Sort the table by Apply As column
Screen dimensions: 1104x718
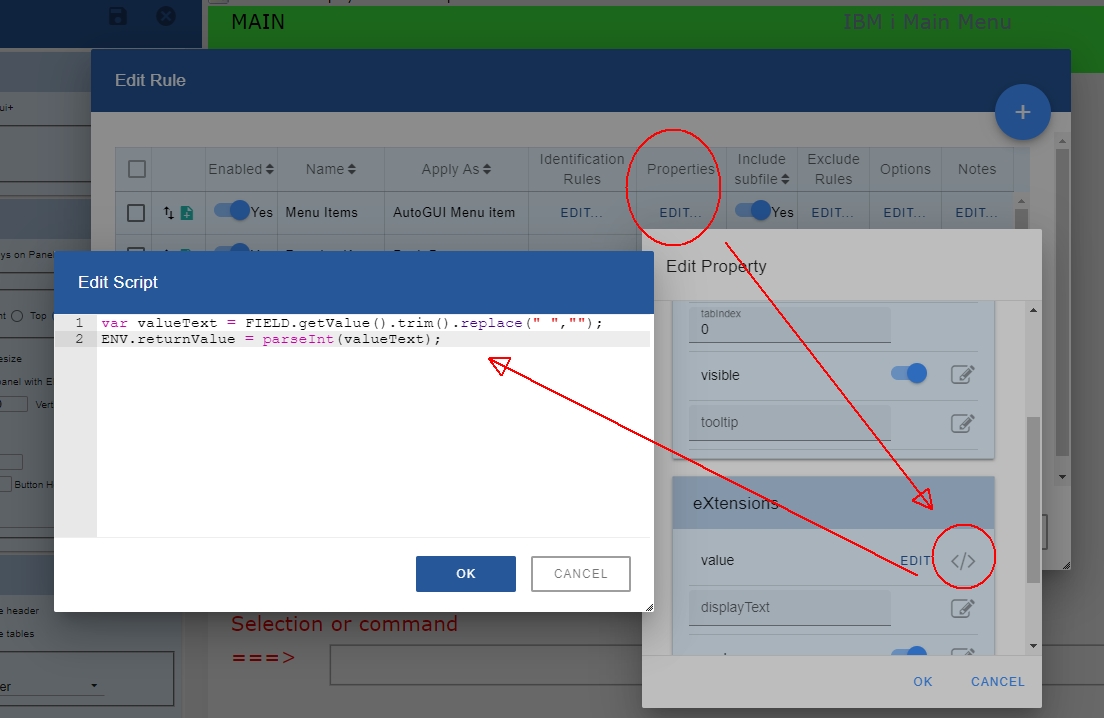(456, 169)
